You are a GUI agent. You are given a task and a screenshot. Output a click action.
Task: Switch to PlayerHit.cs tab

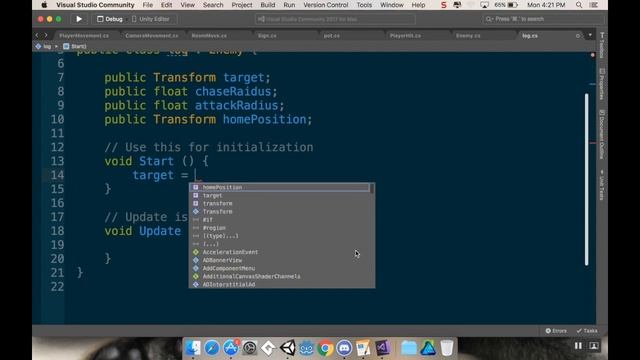405,36
